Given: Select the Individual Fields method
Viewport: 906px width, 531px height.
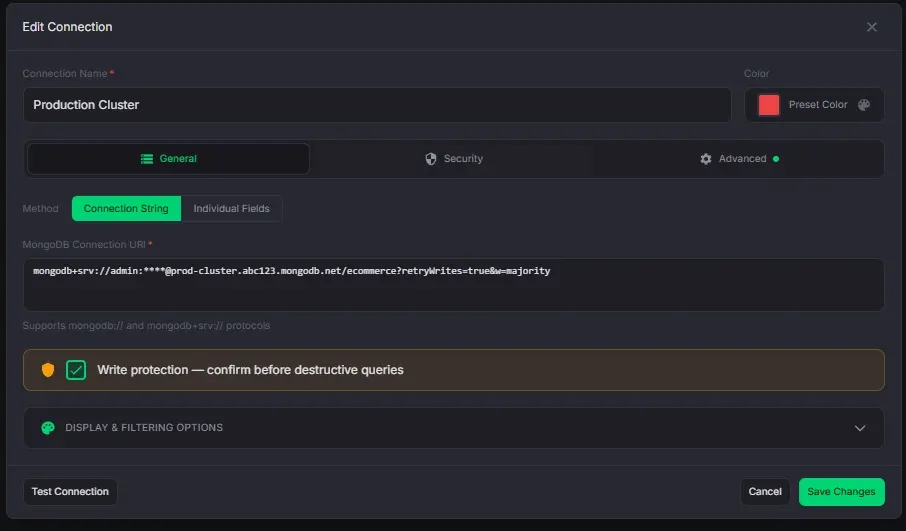Looking at the screenshot, I should [x=231, y=209].
